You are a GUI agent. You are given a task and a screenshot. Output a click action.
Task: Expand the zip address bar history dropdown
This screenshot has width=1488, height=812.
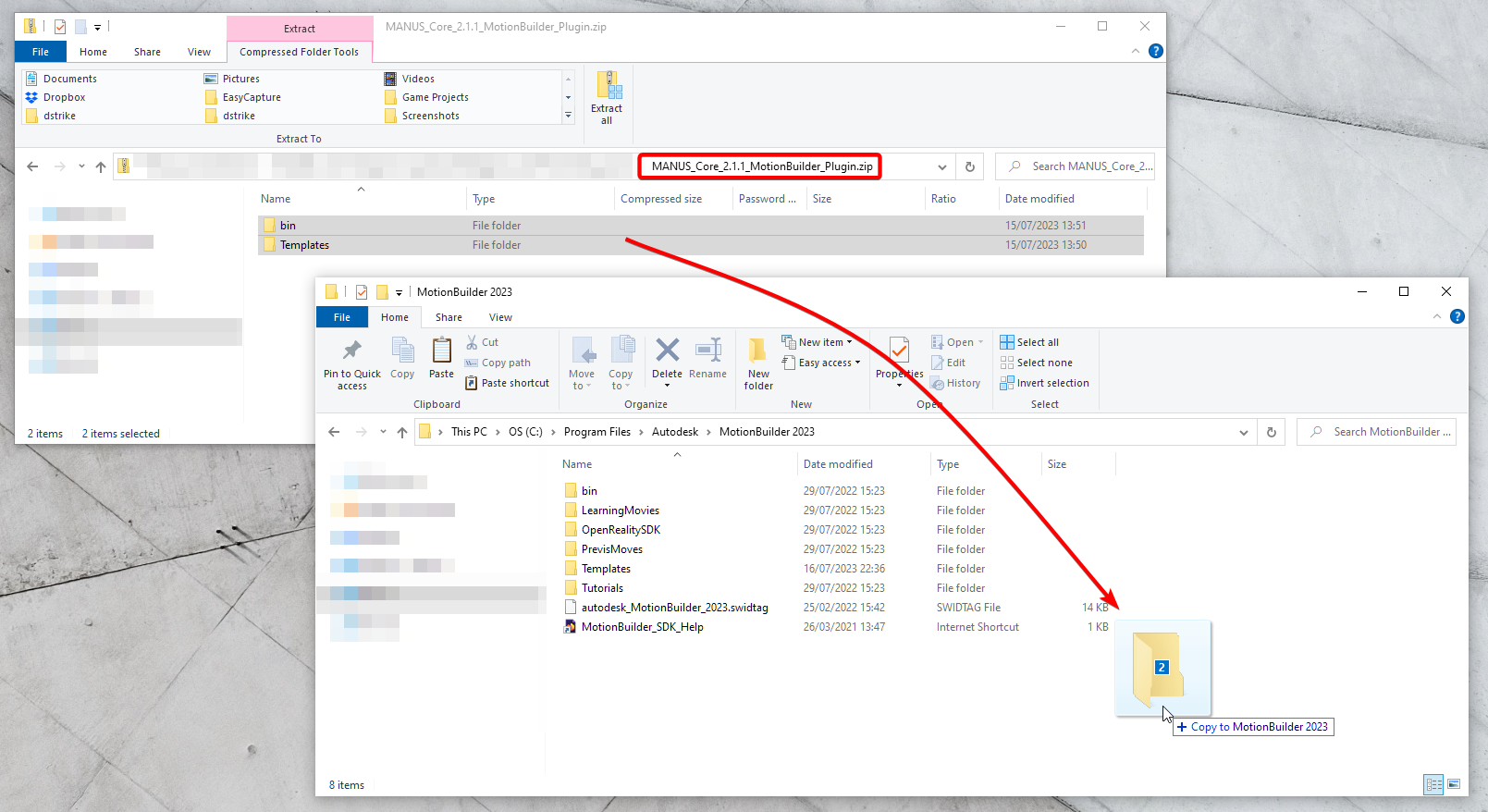click(x=941, y=167)
